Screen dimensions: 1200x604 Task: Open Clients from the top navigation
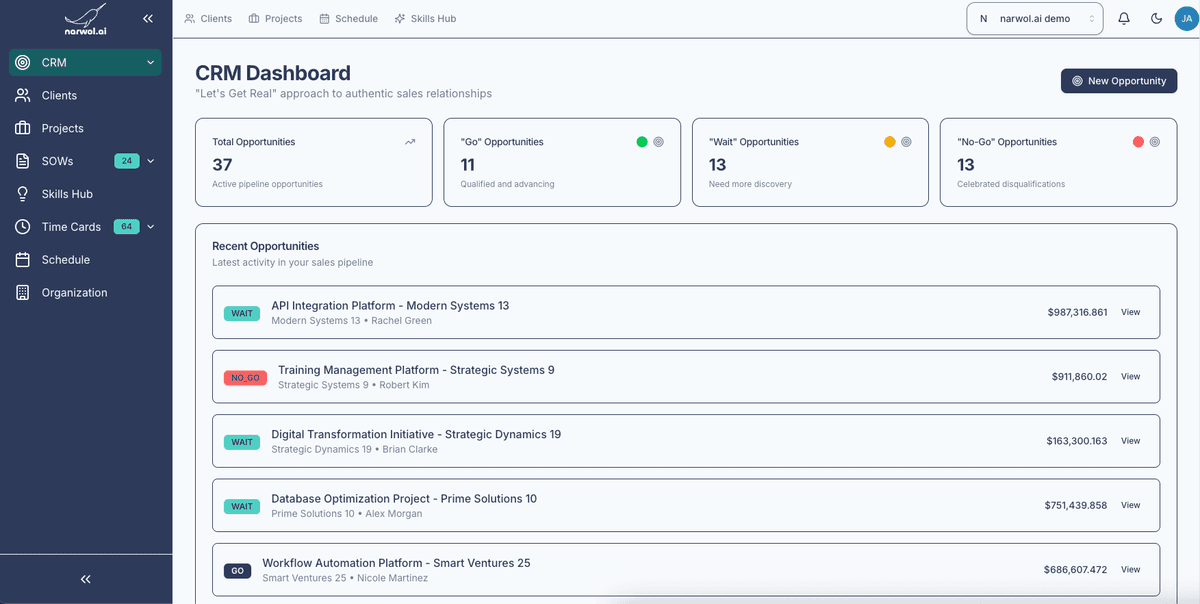point(207,18)
